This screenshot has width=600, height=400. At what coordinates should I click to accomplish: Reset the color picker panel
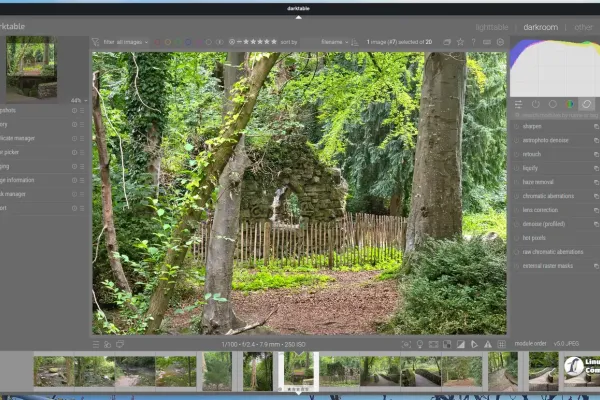[x=74, y=152]
